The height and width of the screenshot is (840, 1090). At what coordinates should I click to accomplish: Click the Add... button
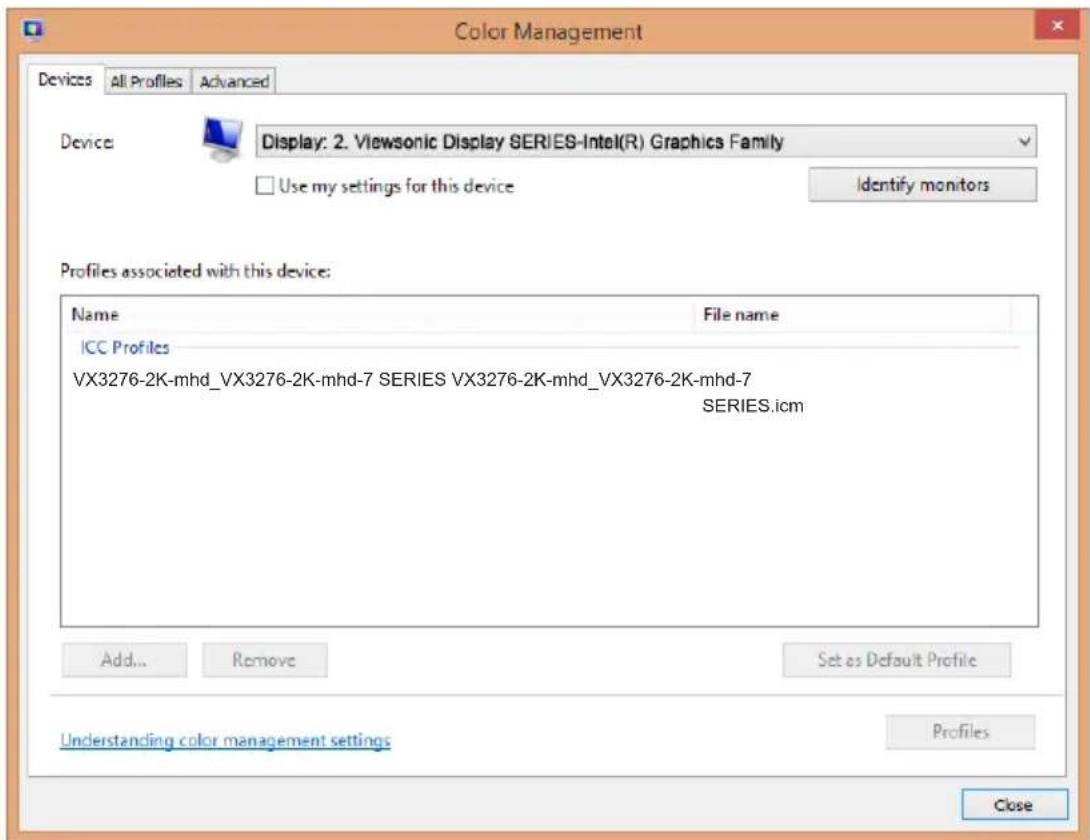pos(124,660)
